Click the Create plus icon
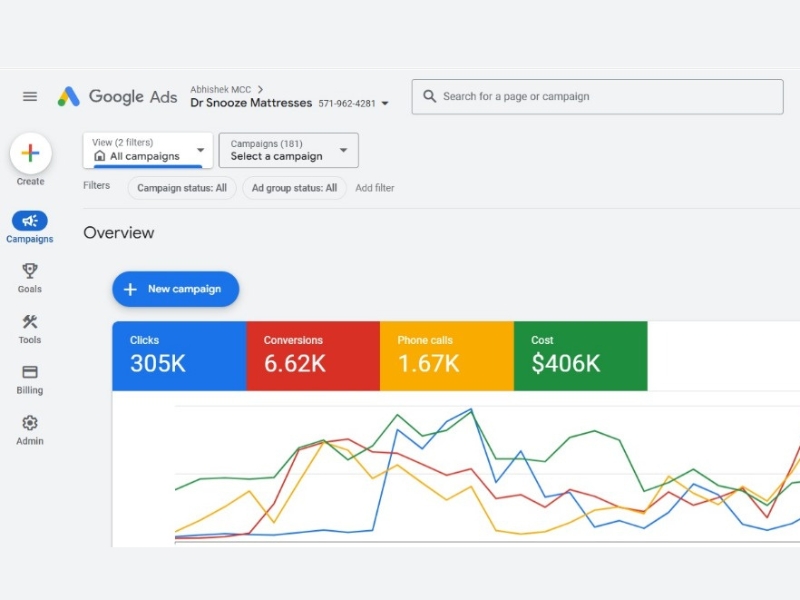The image size is (800, 600). tap(31, 153)
